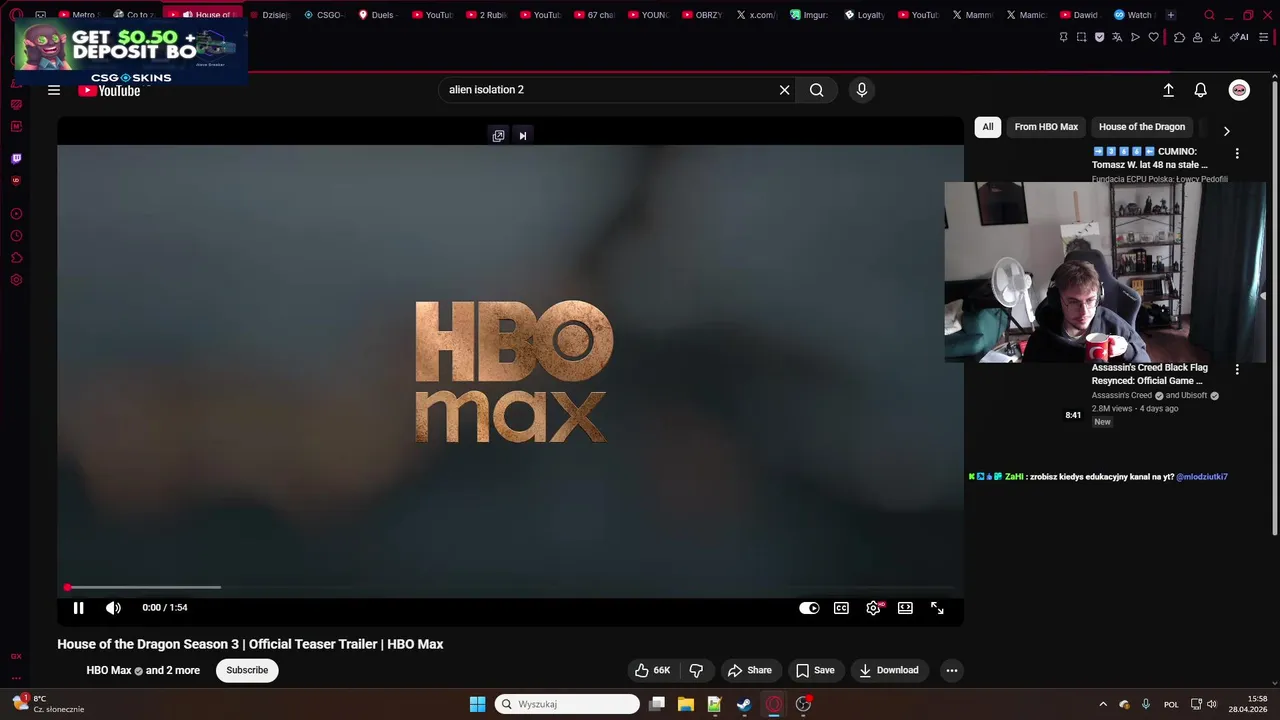Select the "All" filter chip
Image resolution: width=1280 pixels, height=720 pixels.
point(988,127)
